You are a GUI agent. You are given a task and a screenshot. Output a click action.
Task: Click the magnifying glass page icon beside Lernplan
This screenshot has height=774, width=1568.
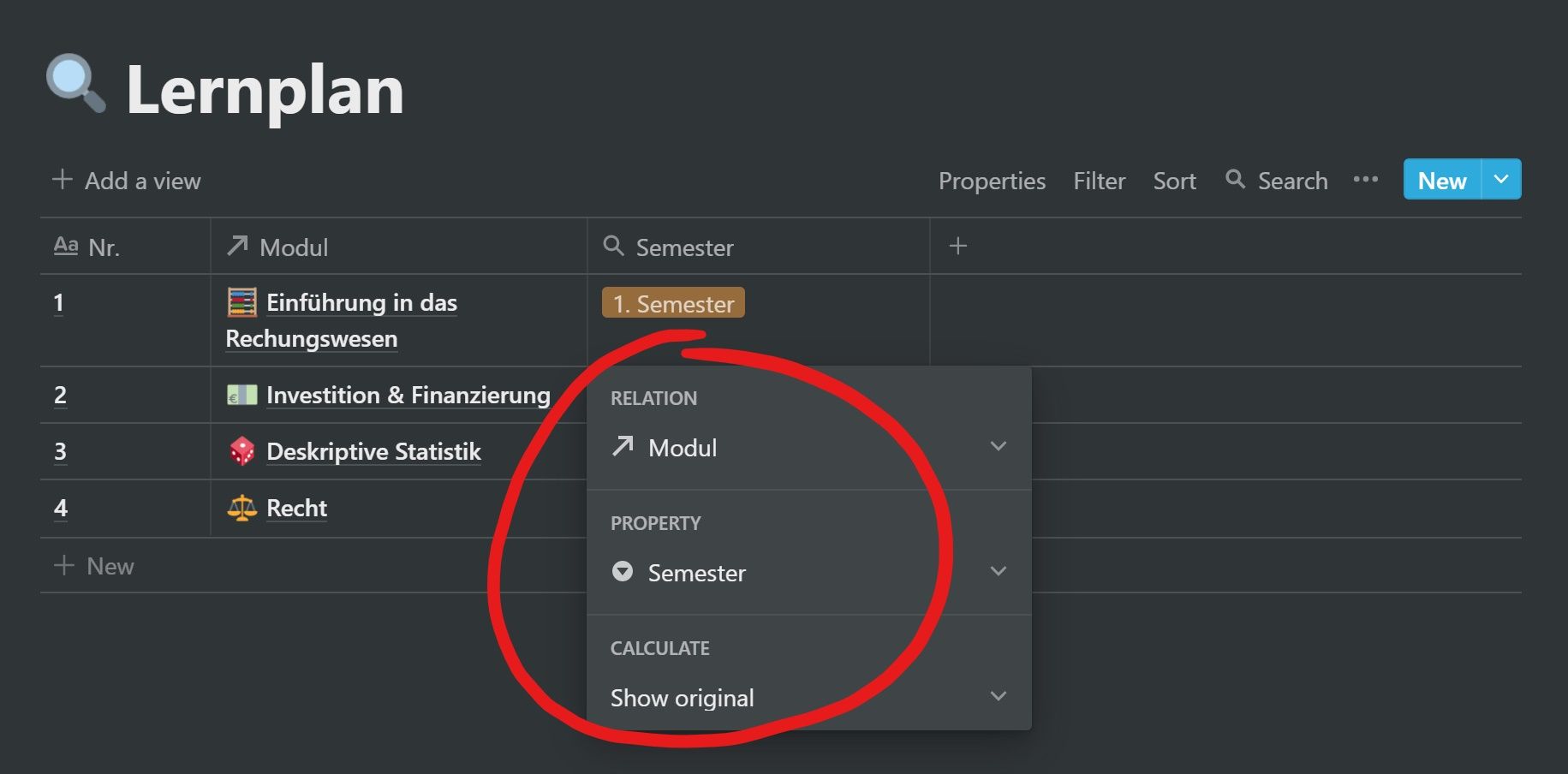click(x=76, y=84)
